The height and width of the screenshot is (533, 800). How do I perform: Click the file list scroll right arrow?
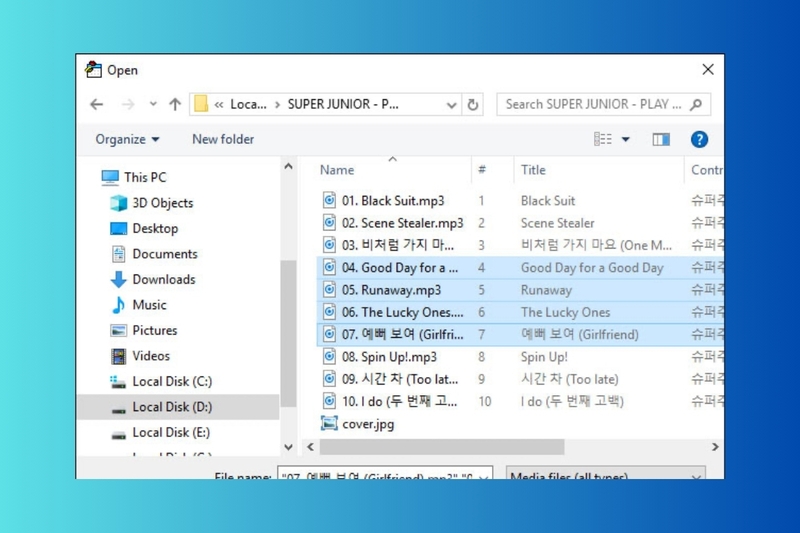[715, 447]
